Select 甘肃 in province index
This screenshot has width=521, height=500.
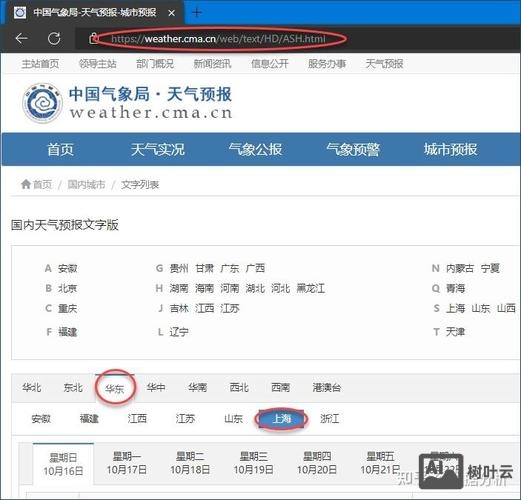coord(204,268)
